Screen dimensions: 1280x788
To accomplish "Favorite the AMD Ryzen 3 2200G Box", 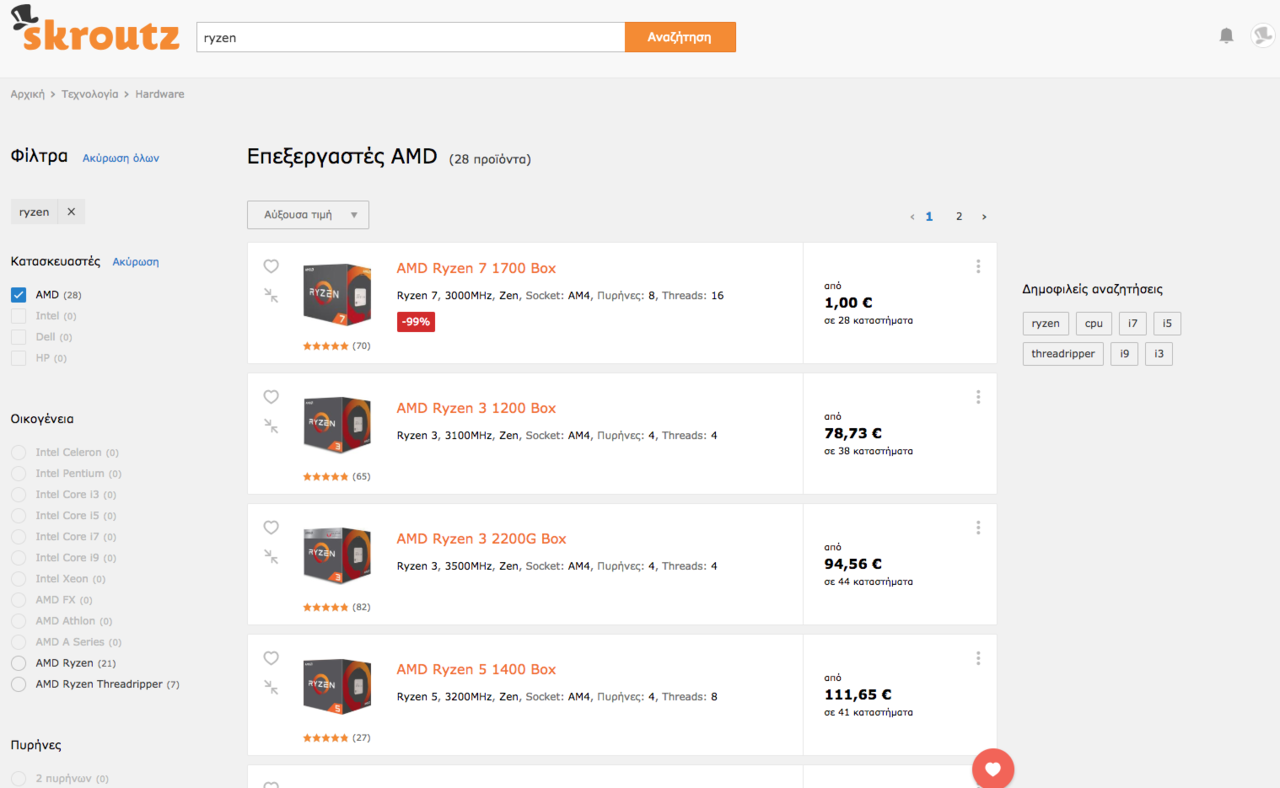I will point(271,528).
